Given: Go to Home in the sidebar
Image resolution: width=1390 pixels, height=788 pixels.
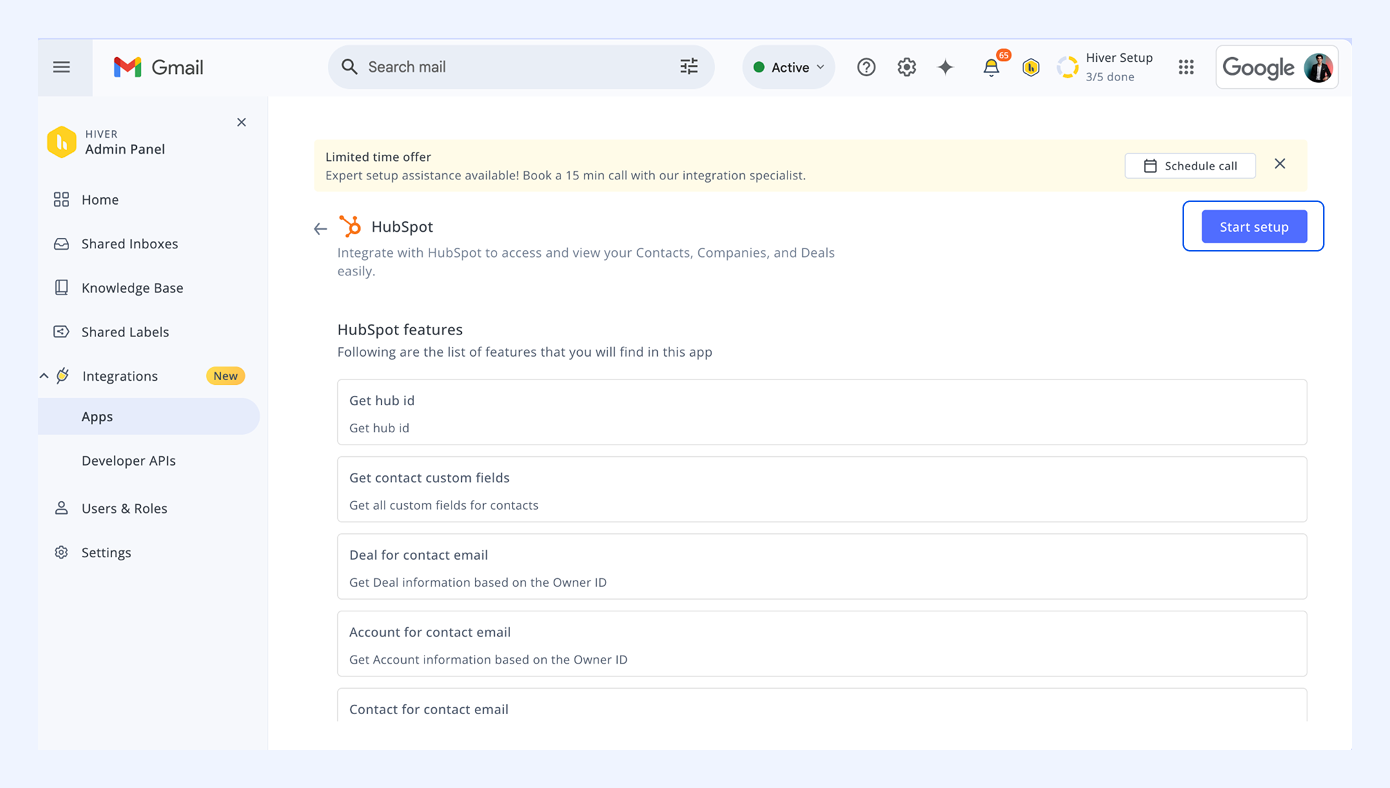Looking at the screenshot, I should 100,200.
